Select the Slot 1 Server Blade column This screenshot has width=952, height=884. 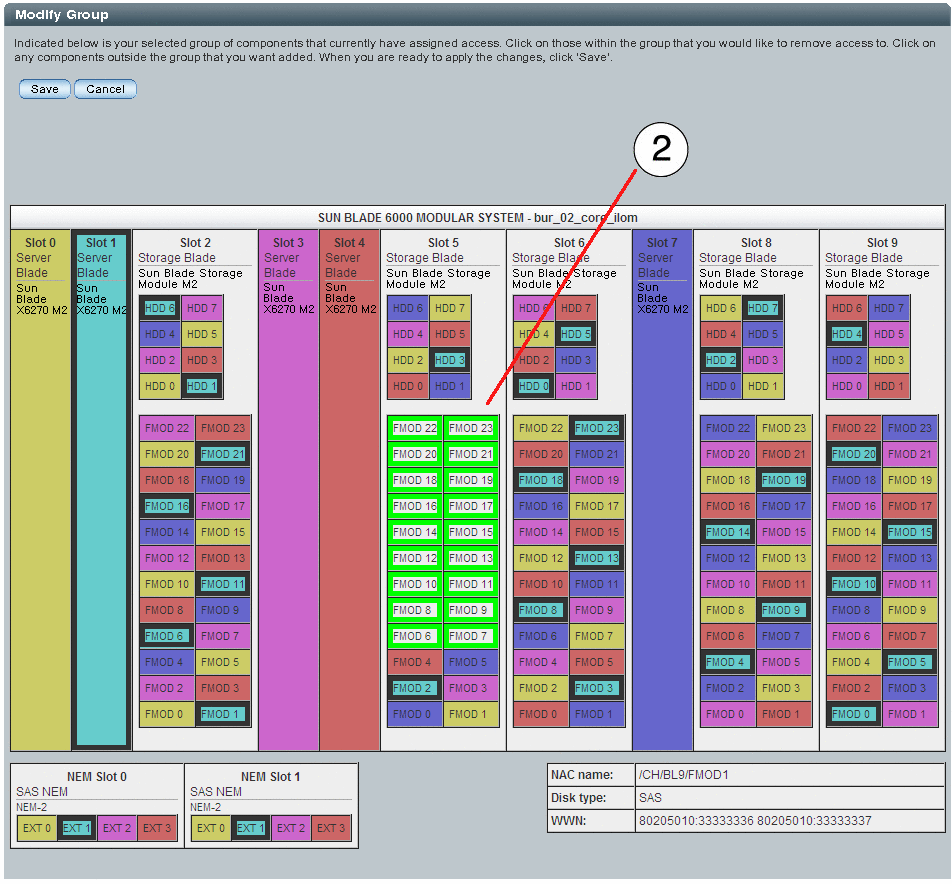point(101,490)
